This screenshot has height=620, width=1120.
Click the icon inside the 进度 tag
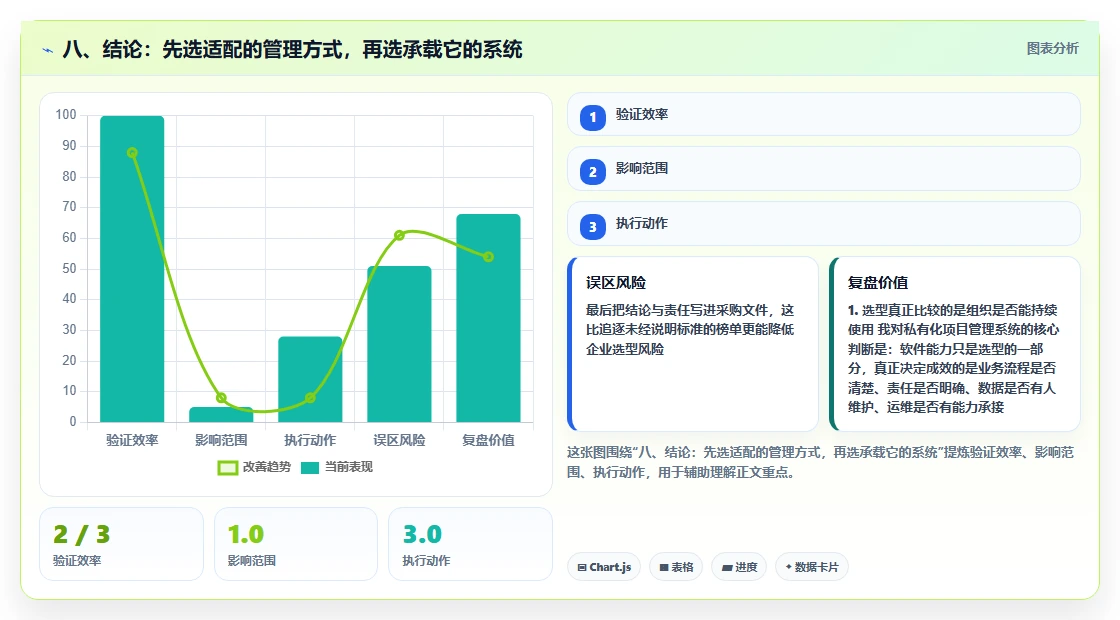(x=727, y=567)
